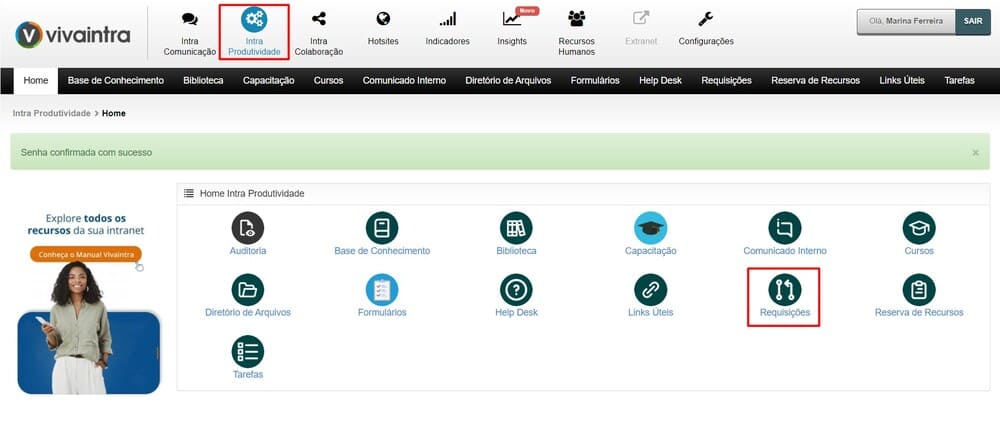Click the Biblioteca books icon
This screenshot has height=425, width=1000.
click(516, 228)
